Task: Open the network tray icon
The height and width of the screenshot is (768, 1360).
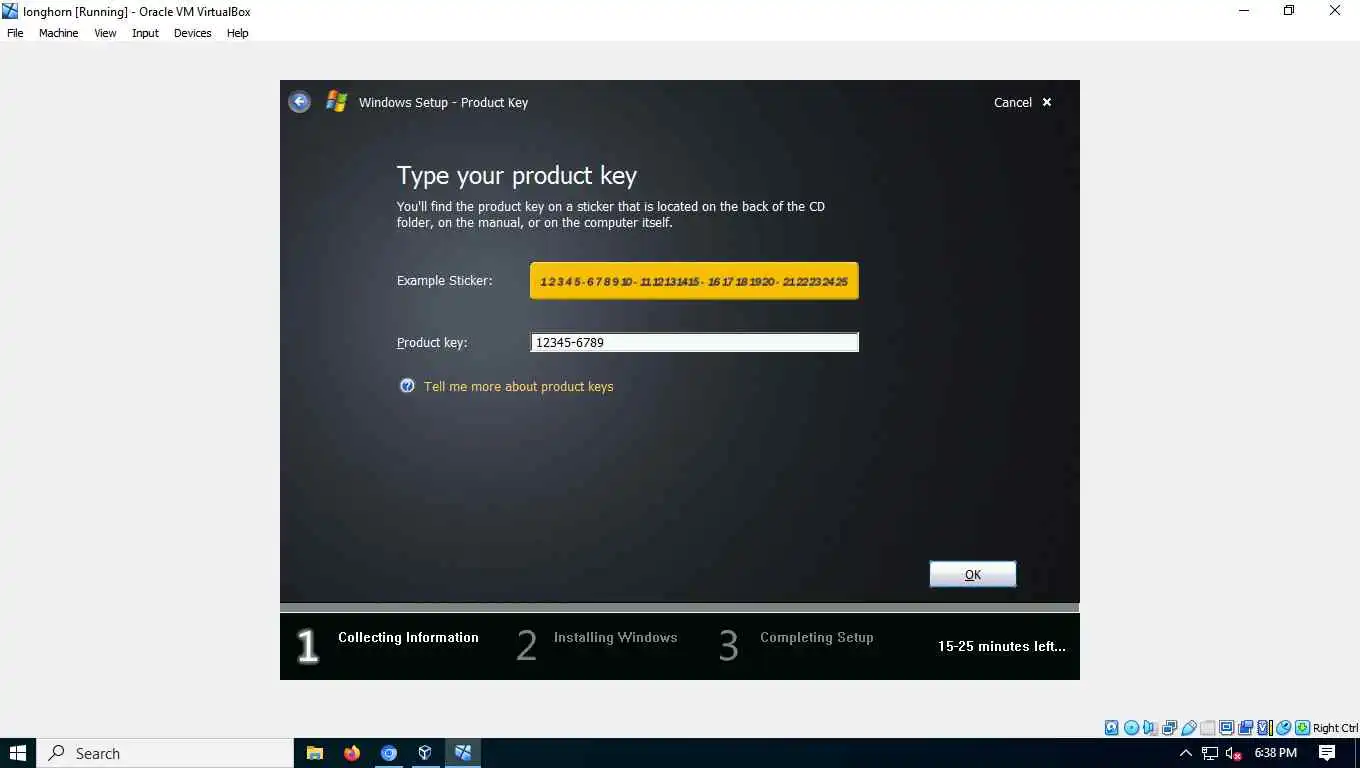Action: [1210, 753]
